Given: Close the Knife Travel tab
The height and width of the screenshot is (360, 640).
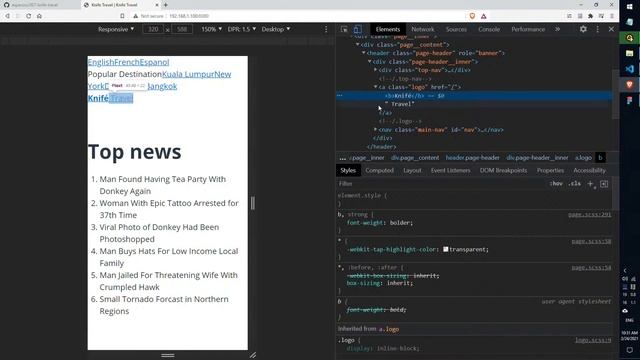Looking at the screenshot, I should coord(157,5).
